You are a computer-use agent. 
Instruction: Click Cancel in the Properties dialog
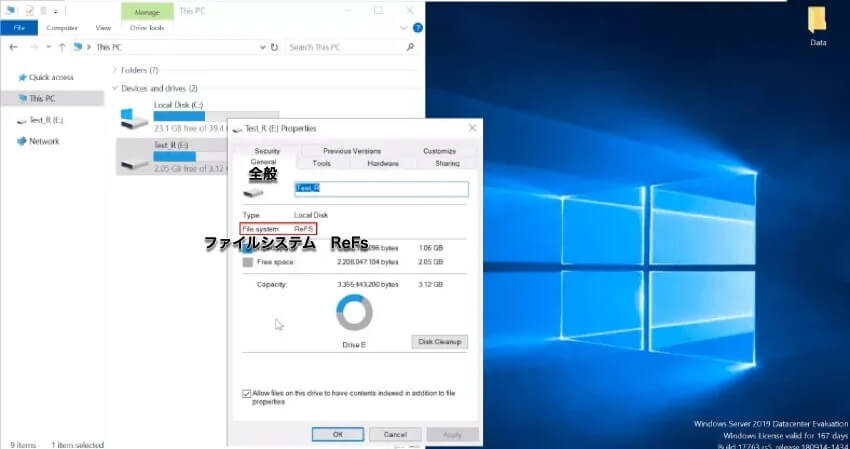click(x=395, y=434)
